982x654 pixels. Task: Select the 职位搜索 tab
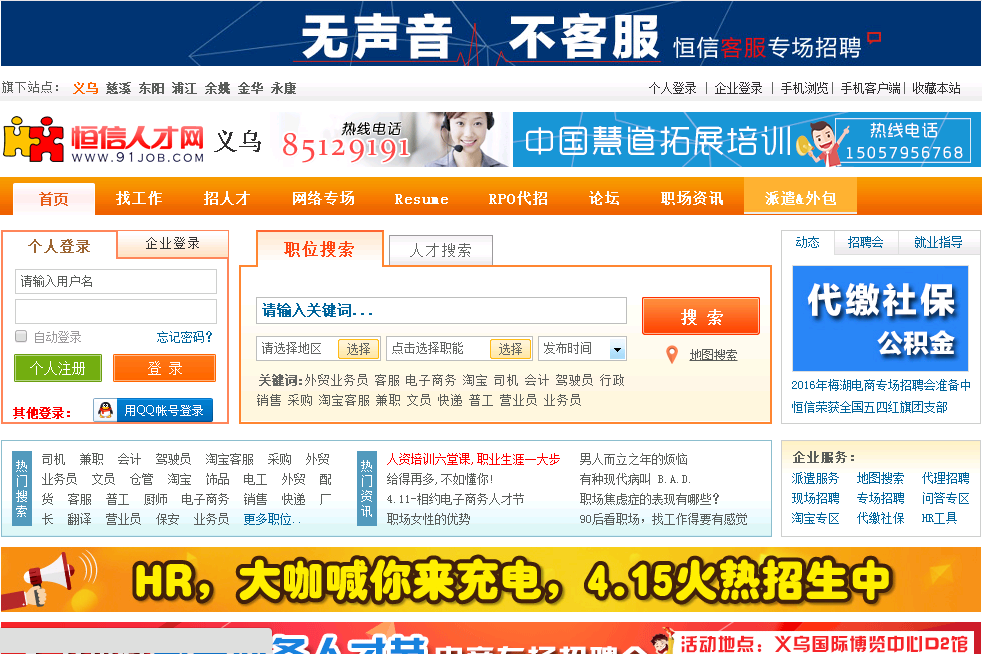pyautogui.click(x=319, y=249)
